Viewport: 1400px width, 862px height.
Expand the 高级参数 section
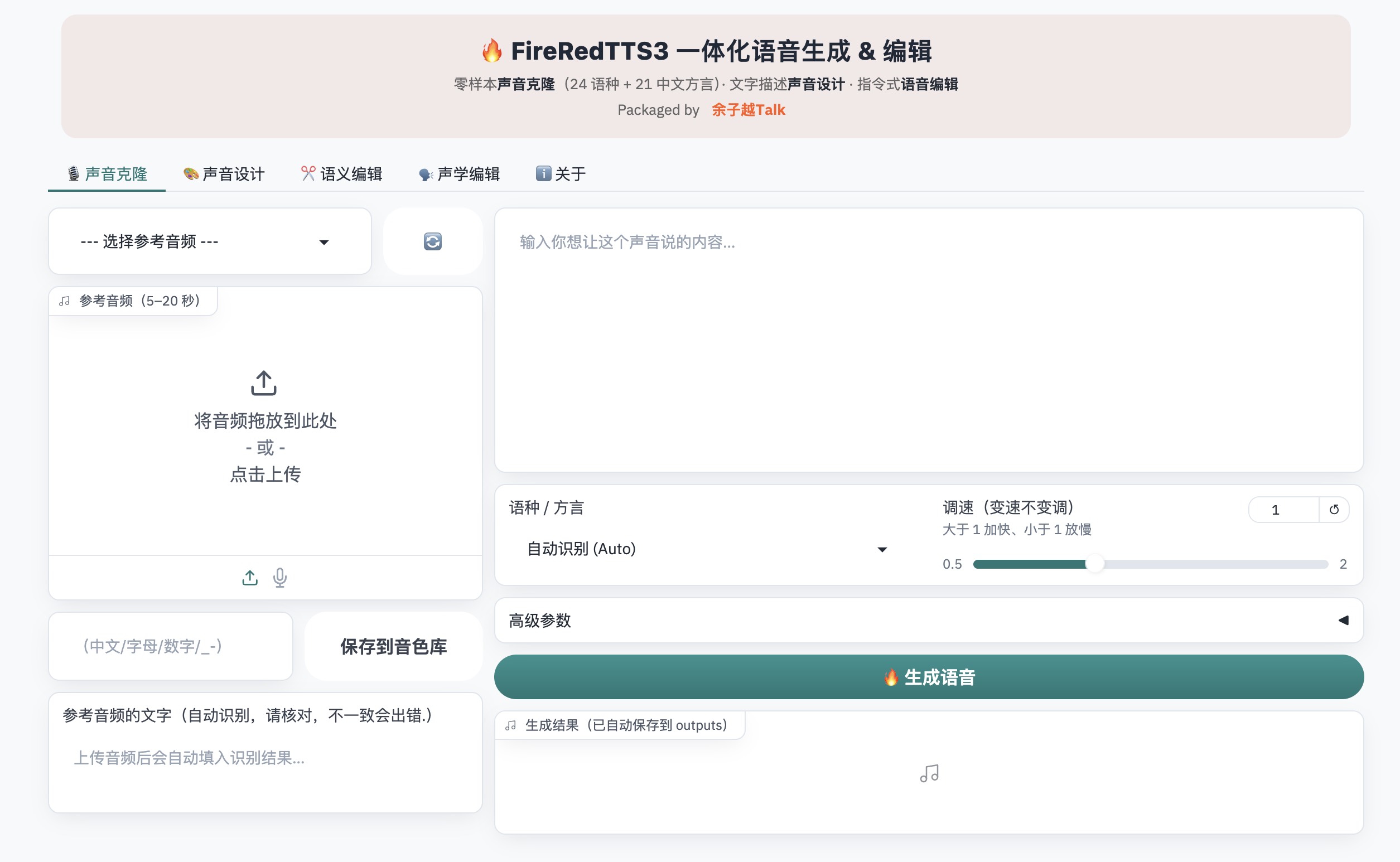click(929, 620)
